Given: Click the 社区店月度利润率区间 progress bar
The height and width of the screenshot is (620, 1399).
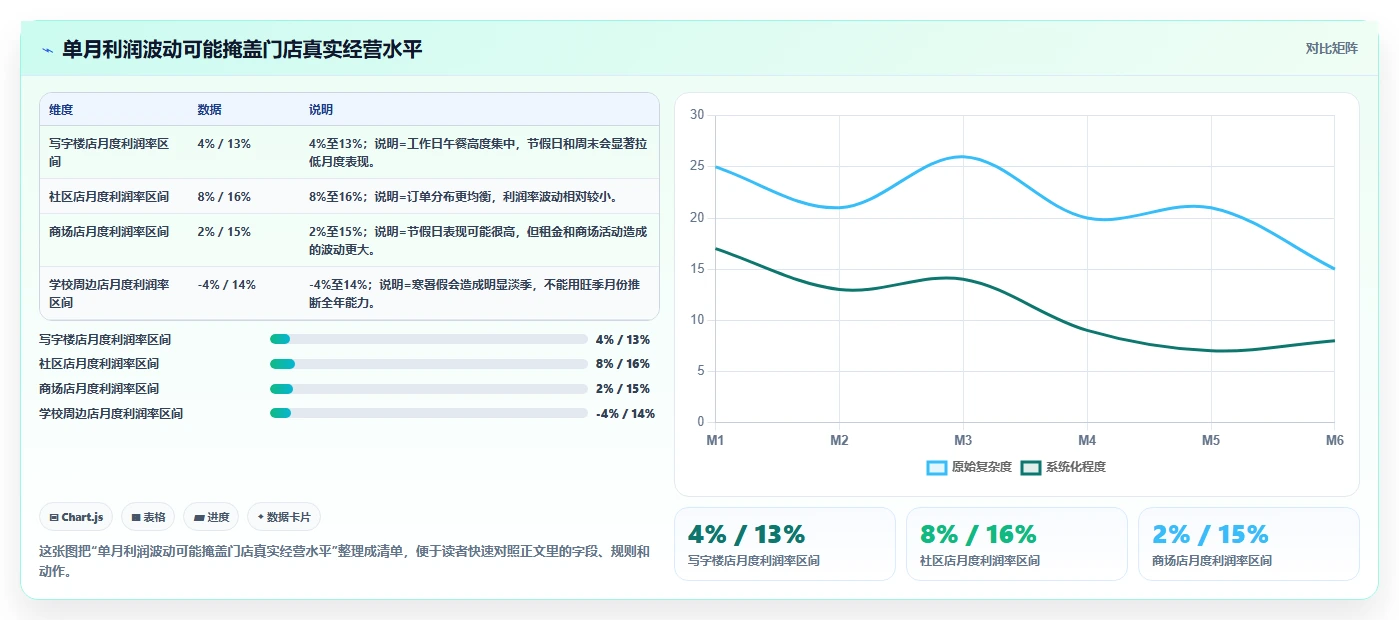Looking at the screenshot, I should 429,364.
